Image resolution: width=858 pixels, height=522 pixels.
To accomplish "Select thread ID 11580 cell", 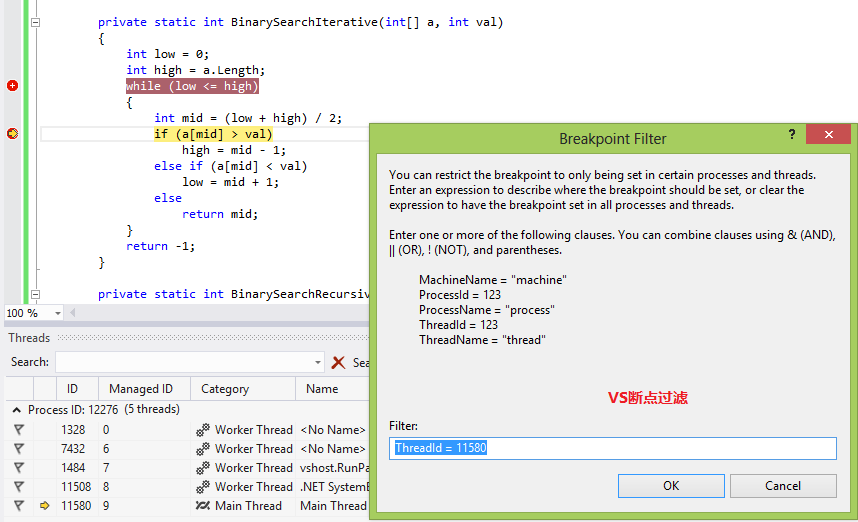I will click(76, 506).
